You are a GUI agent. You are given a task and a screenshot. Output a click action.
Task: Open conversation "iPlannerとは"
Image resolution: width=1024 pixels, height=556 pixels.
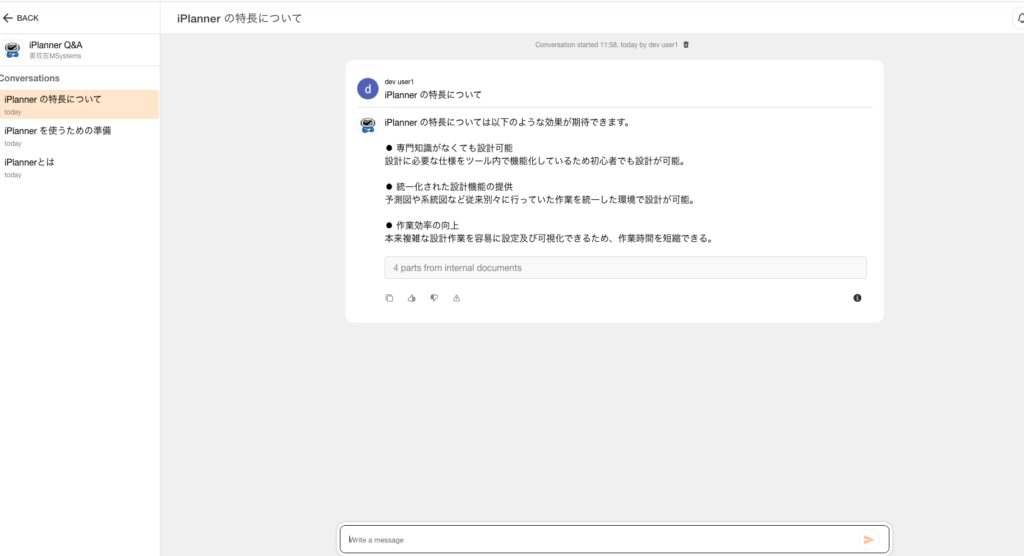79,167
